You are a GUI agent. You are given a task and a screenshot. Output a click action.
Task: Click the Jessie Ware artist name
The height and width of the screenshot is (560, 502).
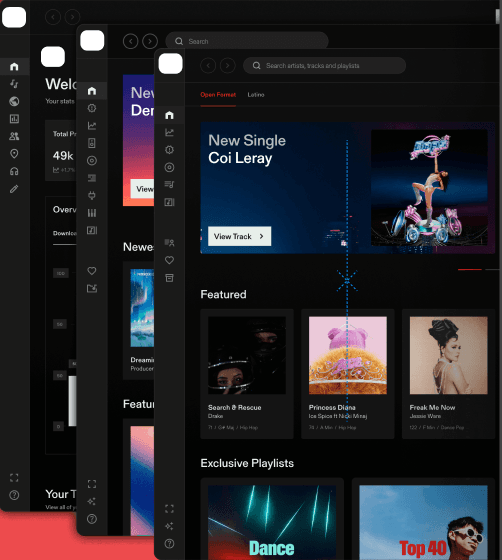pos(425,416)
